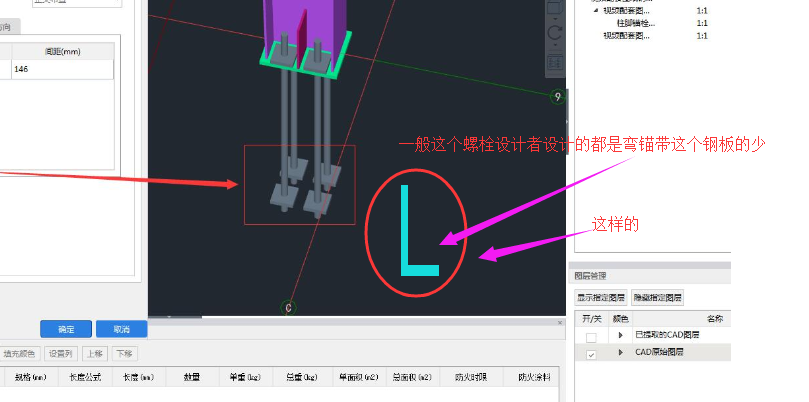Click the 隐藏指定图层 button
The width and height of the screenshot is (809, 402).
tap(657, 297)
